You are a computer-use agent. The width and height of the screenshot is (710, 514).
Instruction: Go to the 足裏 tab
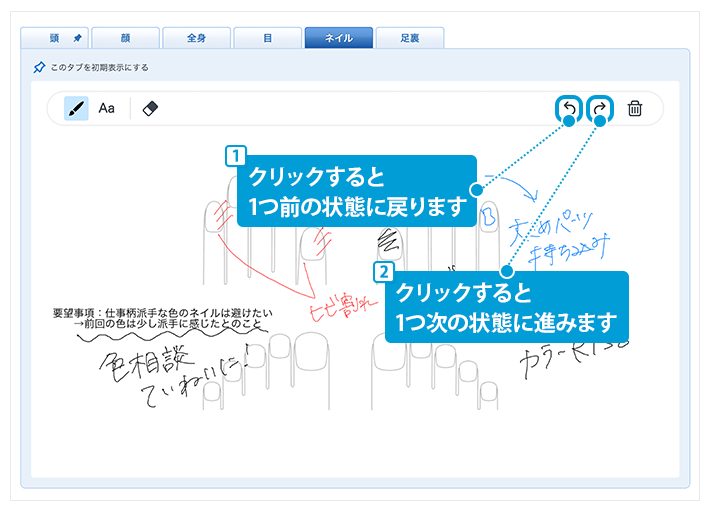pyautogui.click(x=409, y=38)
